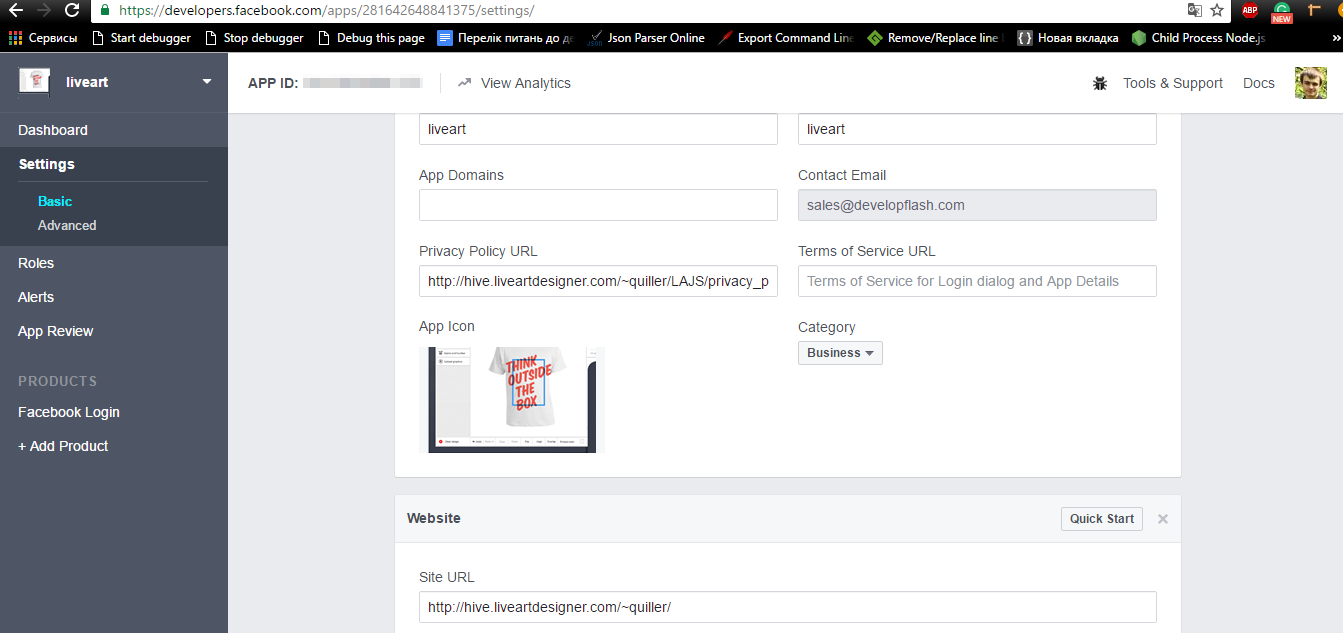
Task: Bookmark page with the star icon
Action: pyautogui.click(x=1217, y=10)
